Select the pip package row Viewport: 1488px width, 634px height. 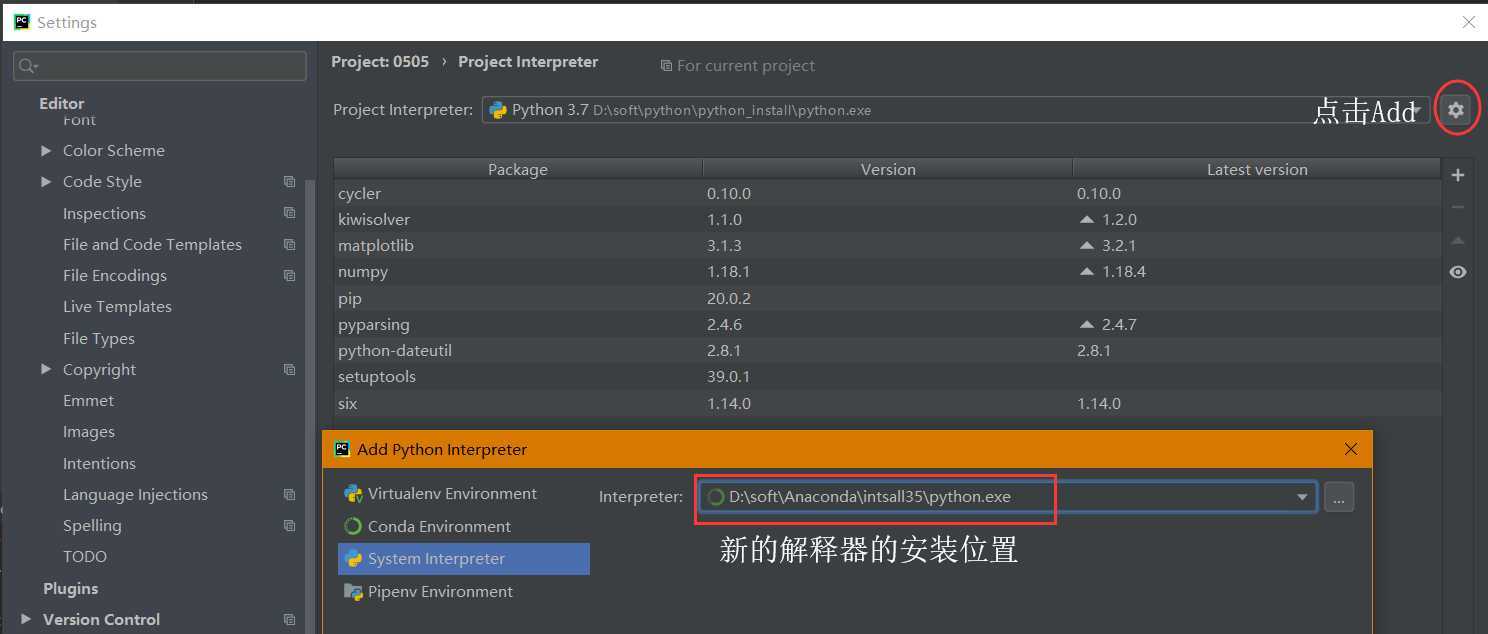pyautogui.click(x=887, y=298)
